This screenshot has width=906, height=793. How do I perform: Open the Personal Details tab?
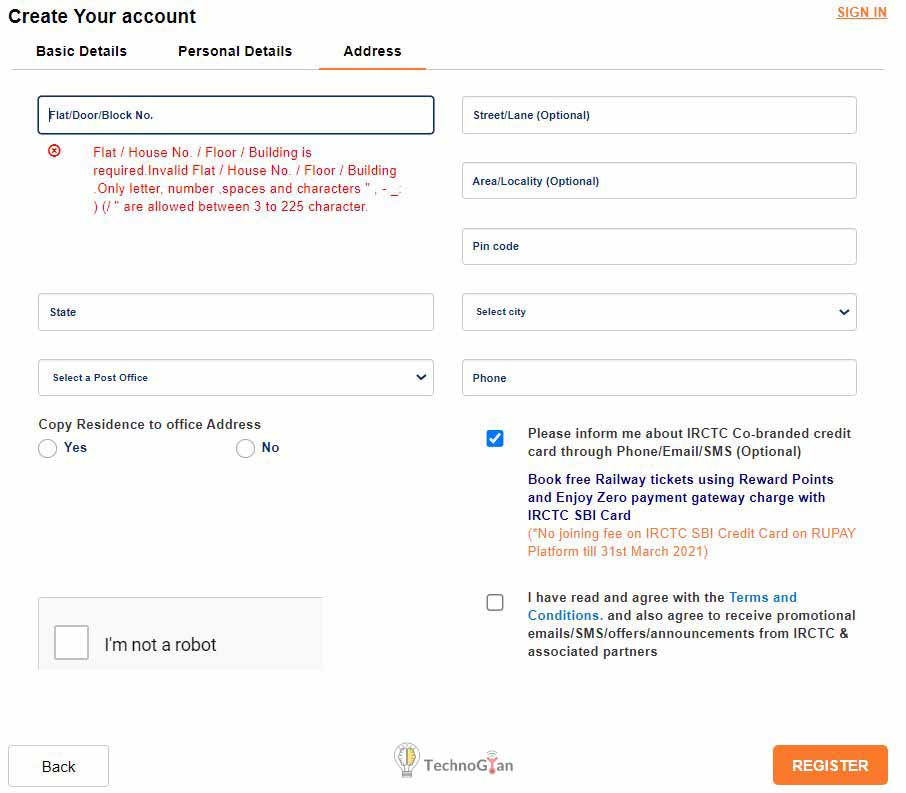pos(235,51)
